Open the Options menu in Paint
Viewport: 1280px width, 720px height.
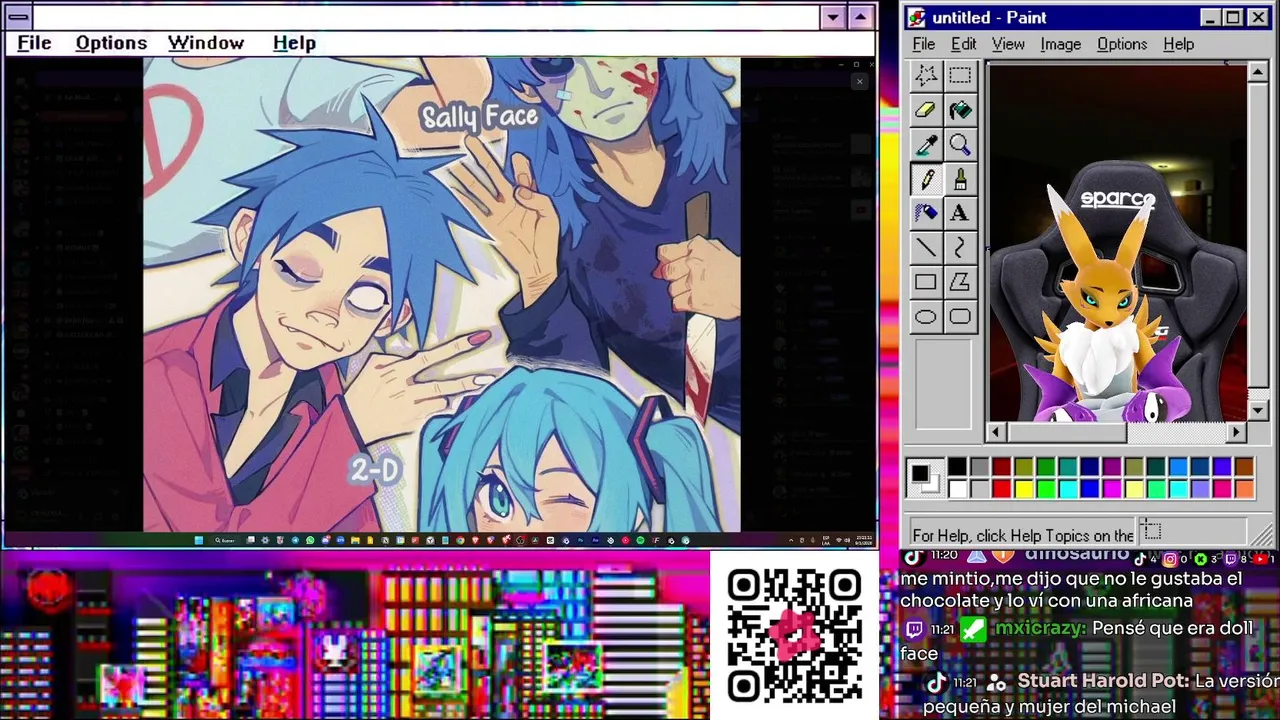[x=1122, y=44]
